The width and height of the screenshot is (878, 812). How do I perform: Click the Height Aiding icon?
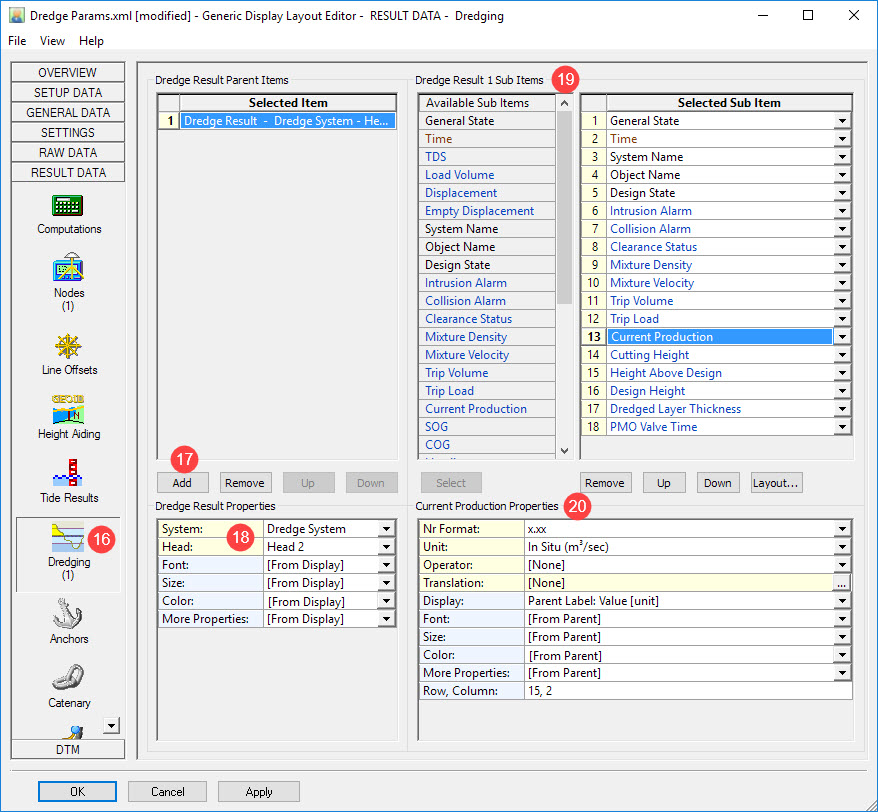(68, 411)
